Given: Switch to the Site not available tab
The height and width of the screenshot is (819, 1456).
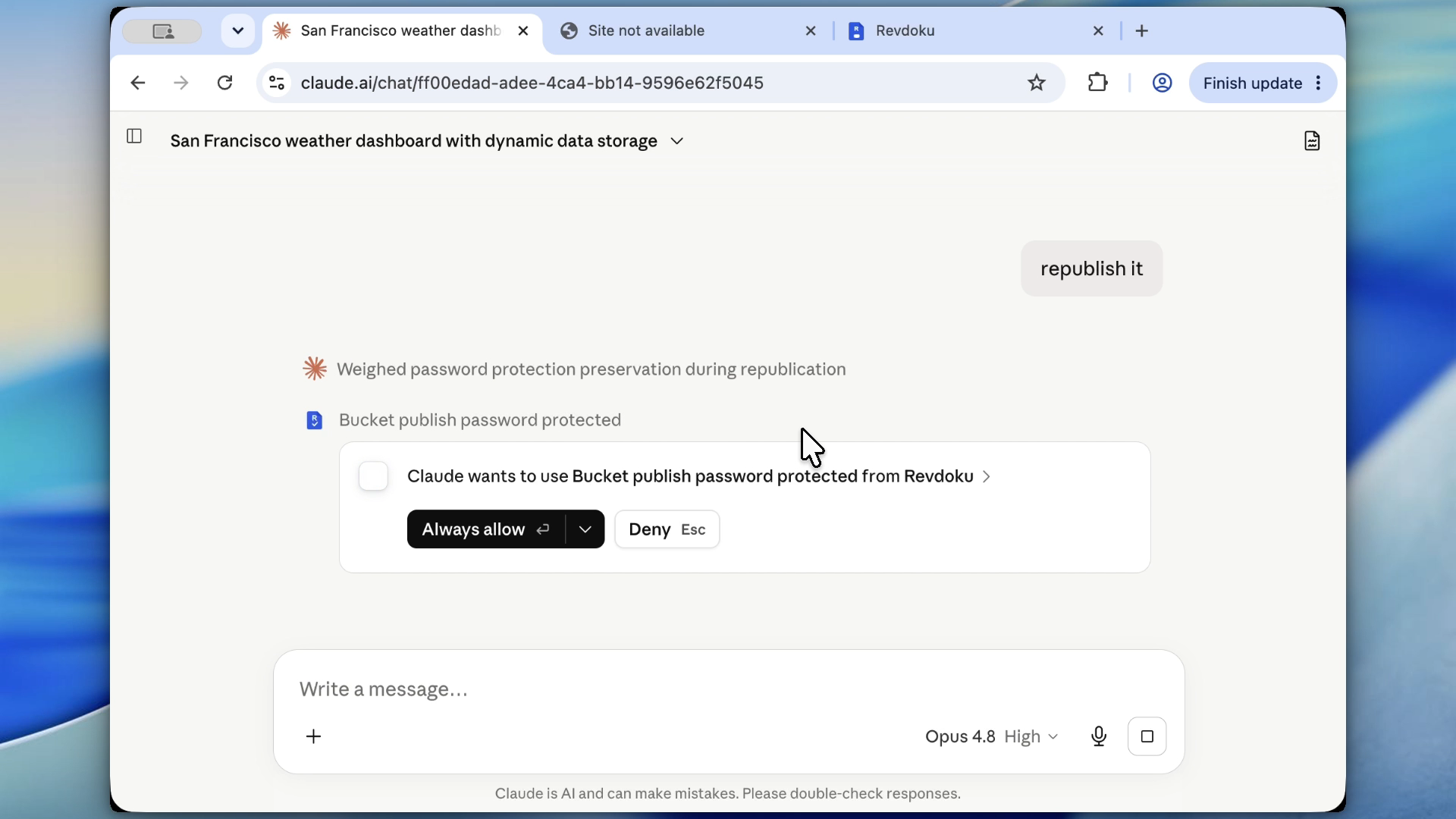Looking at the screenshot, I should (x=688, y=31).
